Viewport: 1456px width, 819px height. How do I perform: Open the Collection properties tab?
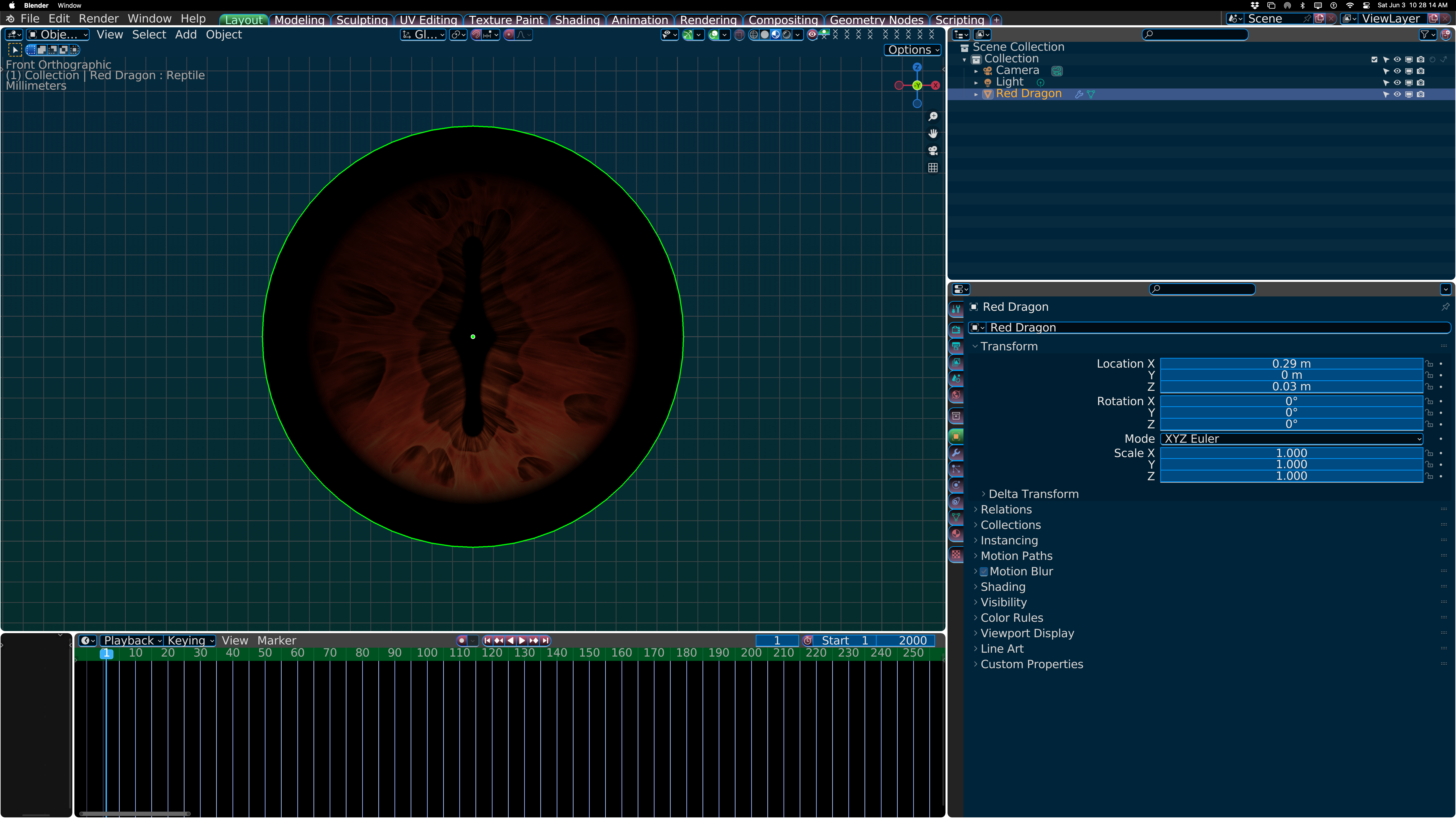coord(956,416)
